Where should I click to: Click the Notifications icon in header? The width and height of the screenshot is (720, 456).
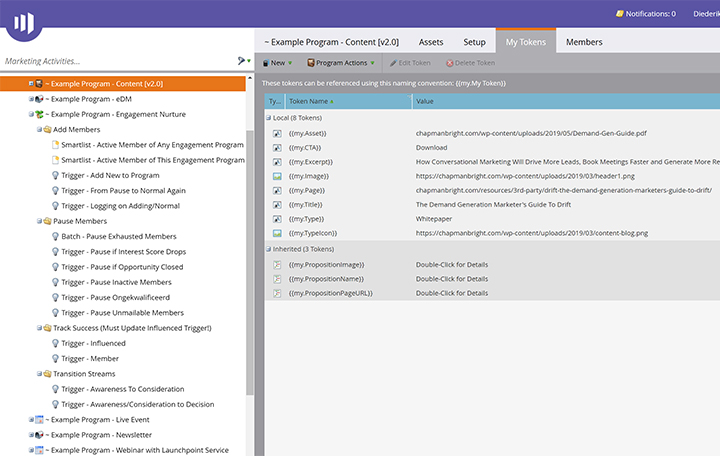pos(619,14)
